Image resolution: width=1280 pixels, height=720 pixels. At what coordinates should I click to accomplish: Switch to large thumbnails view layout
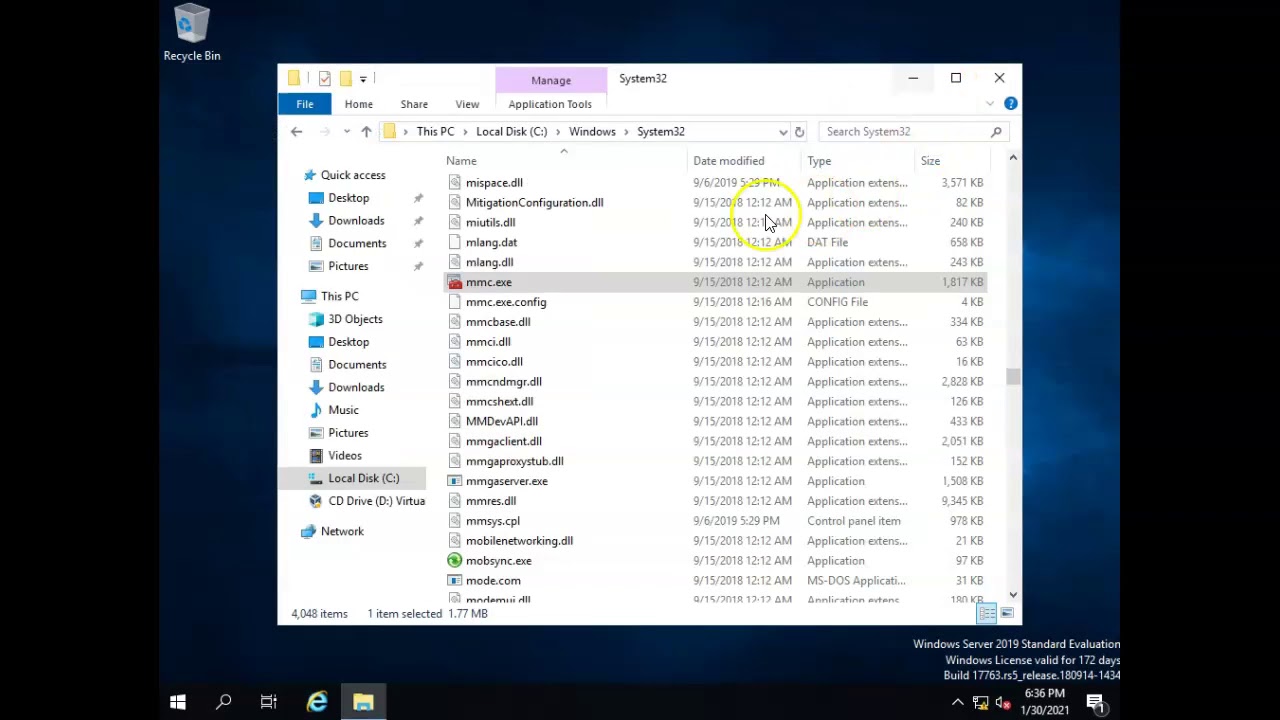[x=1007, y=613]
